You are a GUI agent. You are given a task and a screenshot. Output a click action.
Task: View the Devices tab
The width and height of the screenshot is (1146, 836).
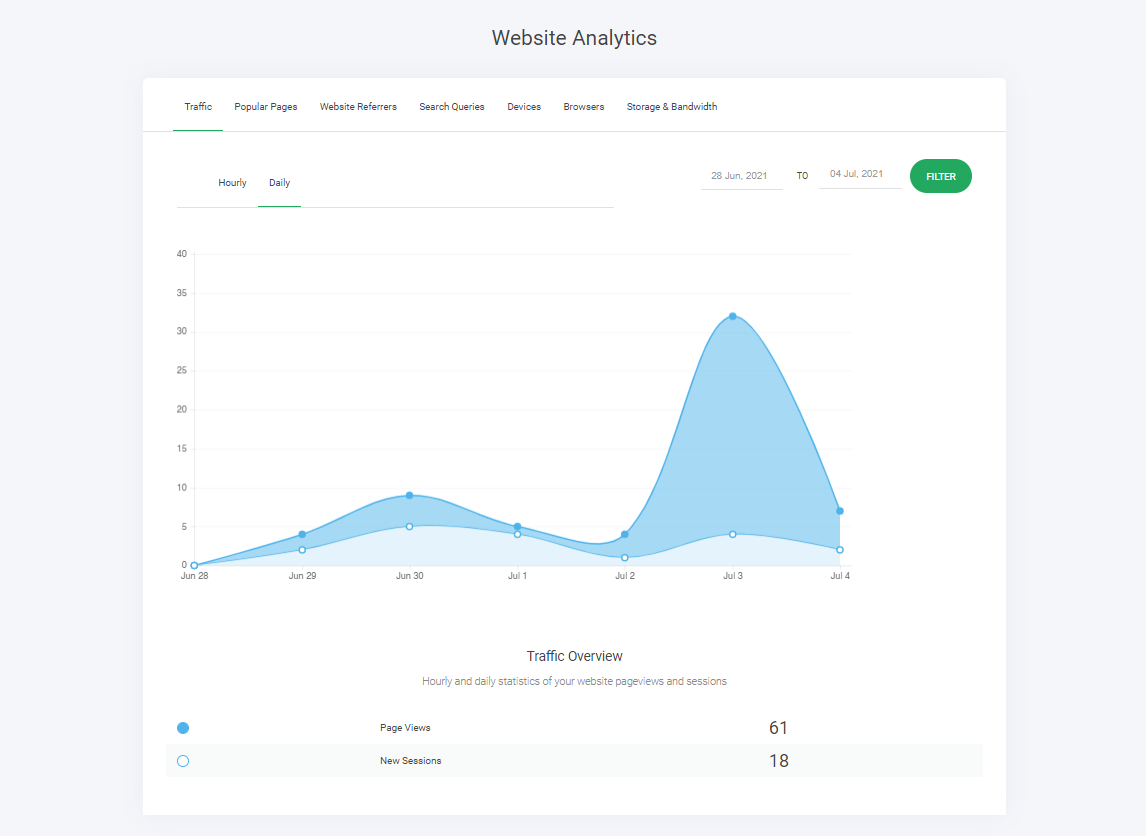point(524,106)
